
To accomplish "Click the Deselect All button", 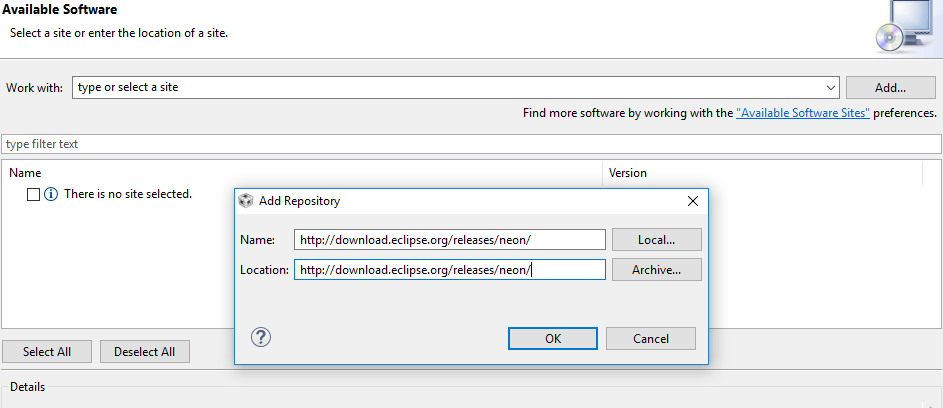I will point(144,351).
